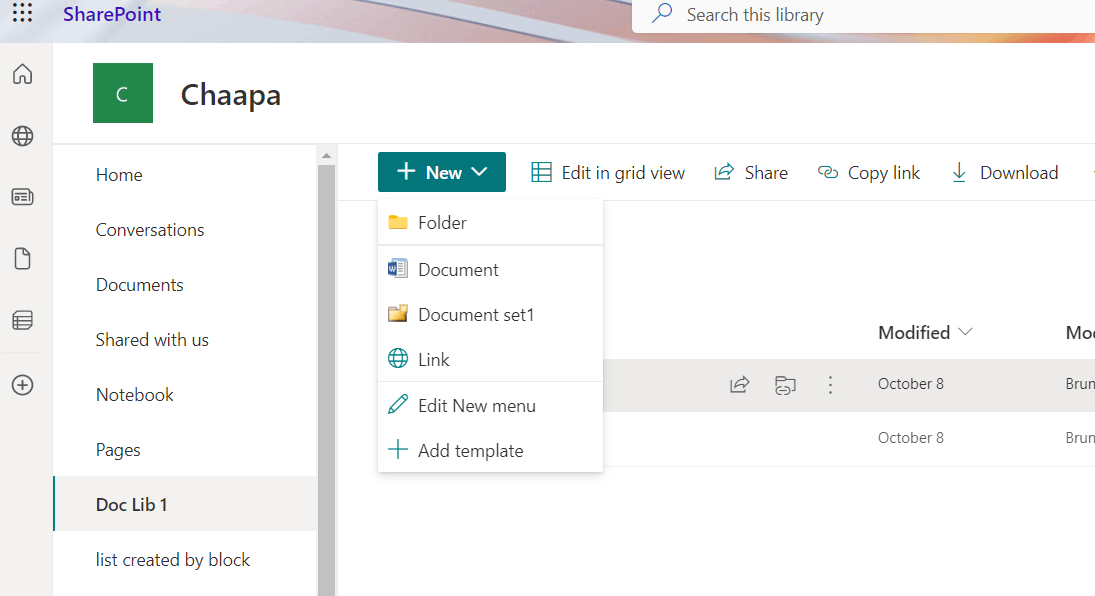Click the Add template plus icon

398,449
